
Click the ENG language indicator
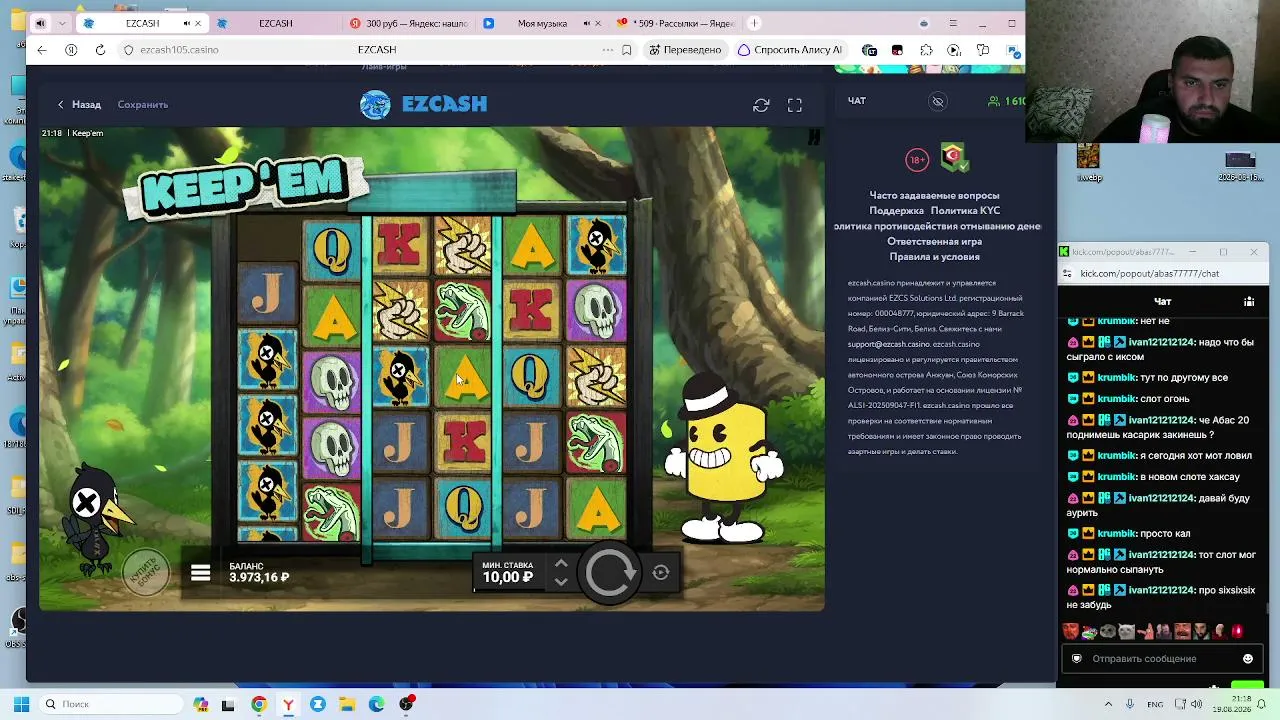pyautogui.click(x=1155, y=704)
